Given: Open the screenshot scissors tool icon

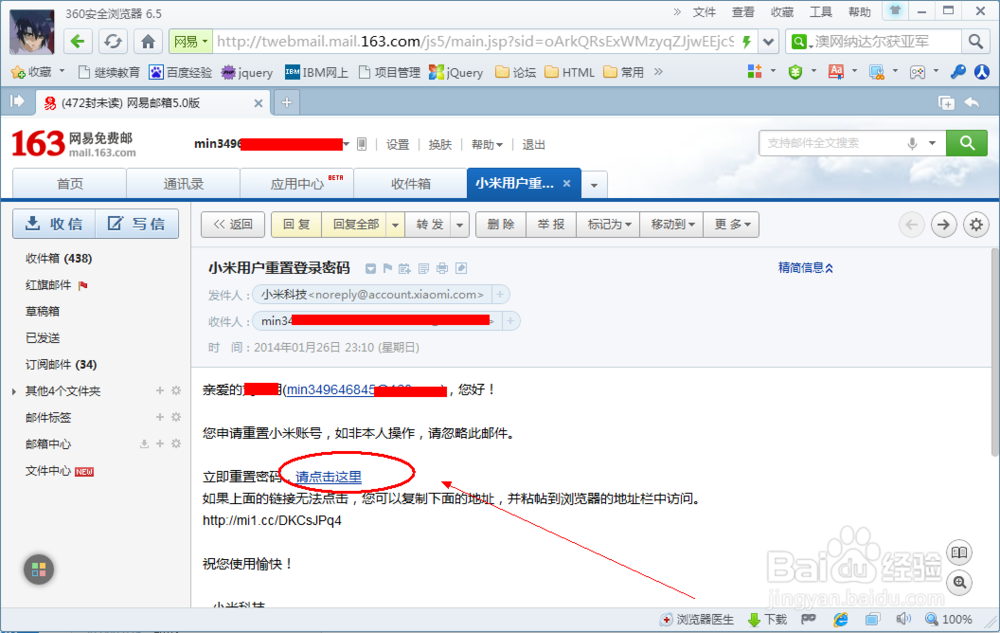Looking at the screenshot, I should [877, 72].
